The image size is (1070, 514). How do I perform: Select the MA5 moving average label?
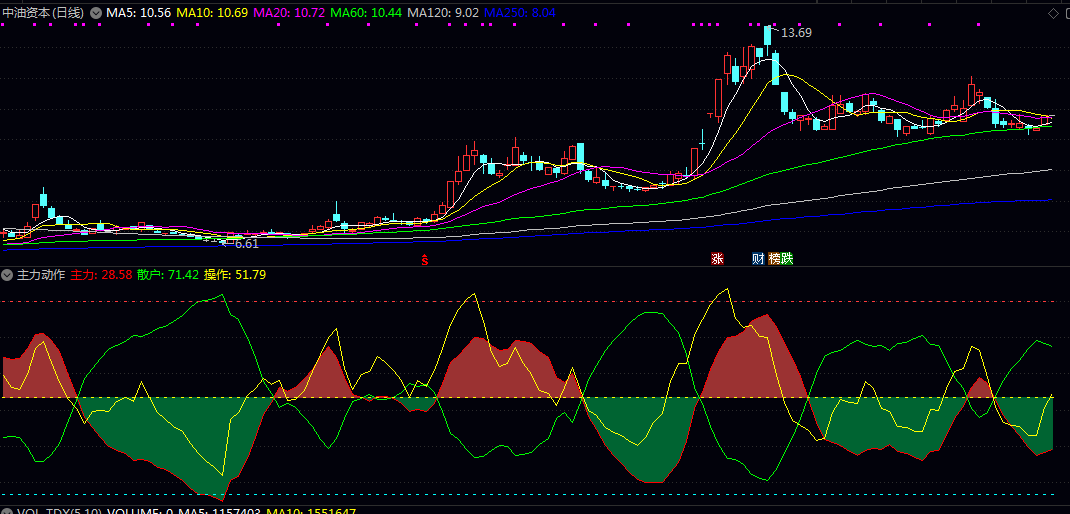(x=139, y=13)
